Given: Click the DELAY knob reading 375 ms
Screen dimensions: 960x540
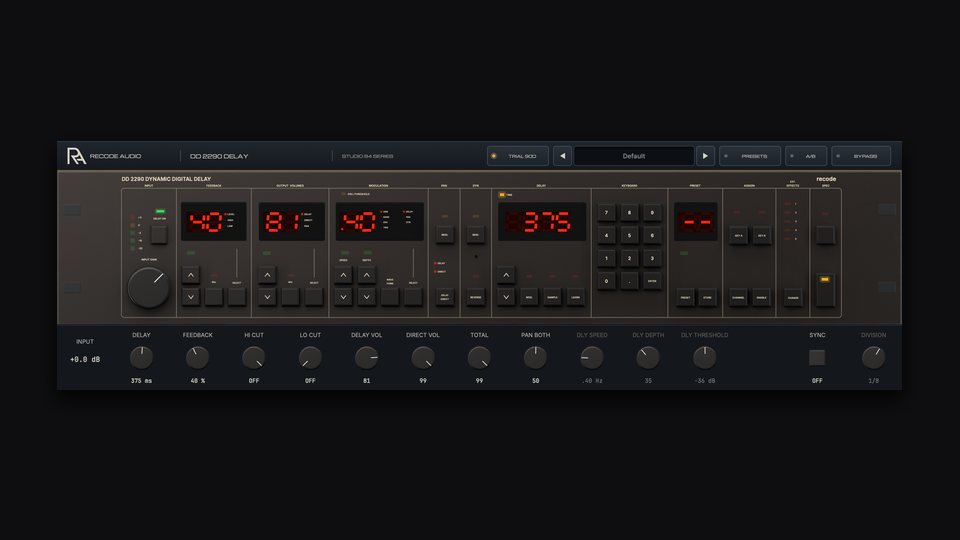Looking at the screenshot, I should pyautogui.click(x=141, y=358).
